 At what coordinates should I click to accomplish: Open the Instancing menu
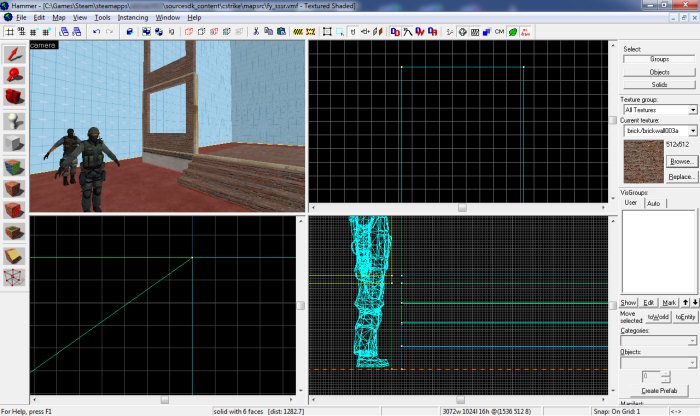(133, 17)
